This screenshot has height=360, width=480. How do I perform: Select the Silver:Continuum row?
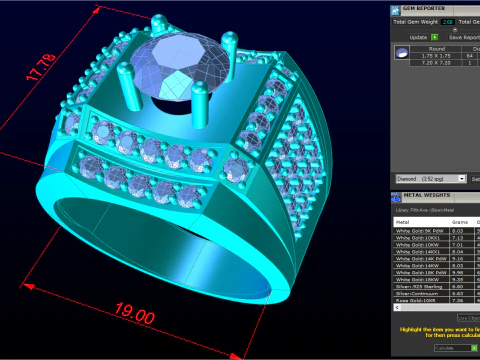[x=437, y=294]
